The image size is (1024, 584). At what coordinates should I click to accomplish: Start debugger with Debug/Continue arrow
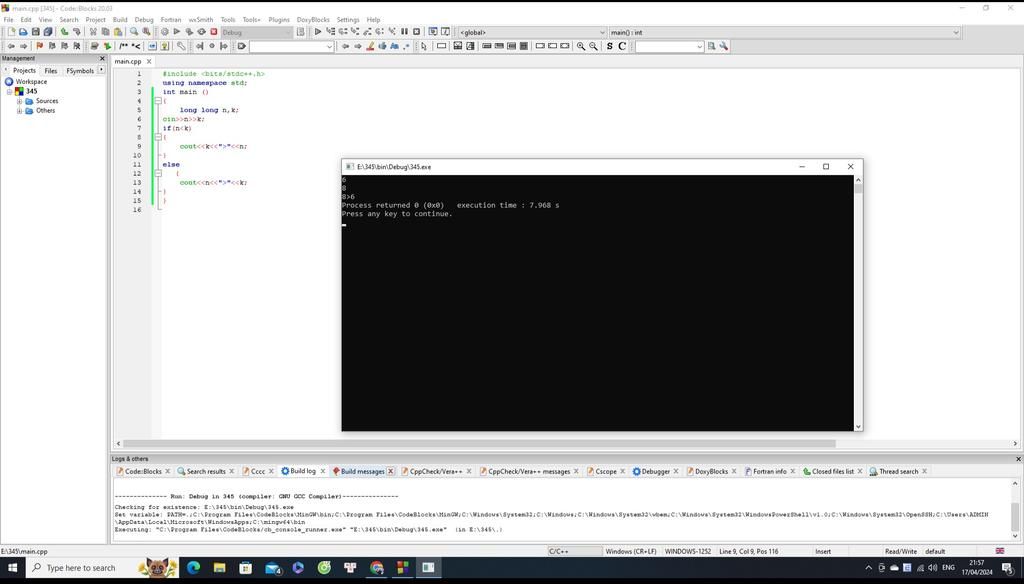[x=317, y=31]
